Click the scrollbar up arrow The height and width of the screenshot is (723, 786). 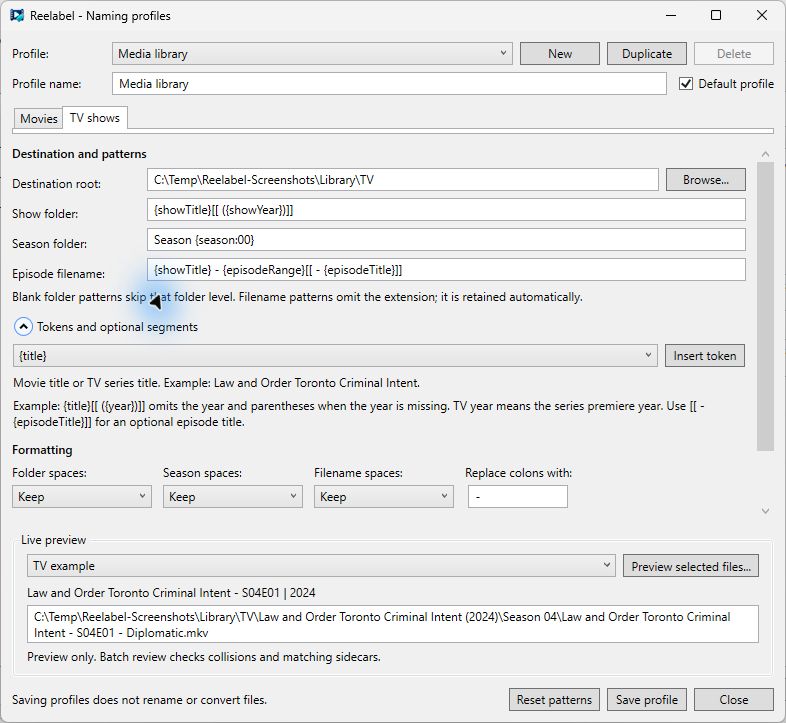[765, 154]
